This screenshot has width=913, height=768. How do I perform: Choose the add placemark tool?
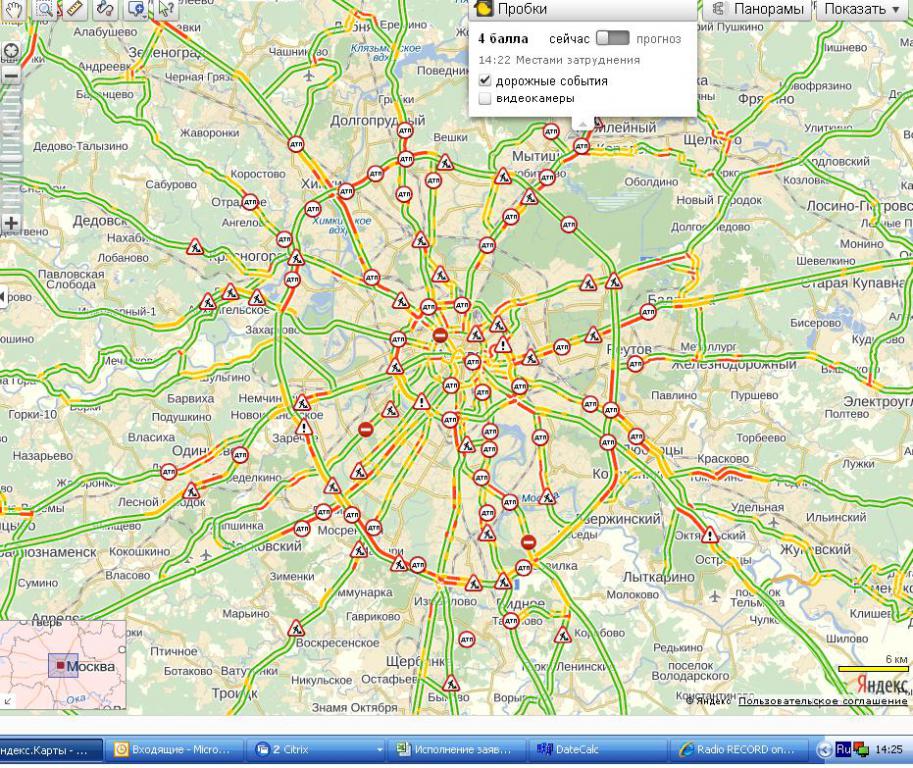[136, 9]
